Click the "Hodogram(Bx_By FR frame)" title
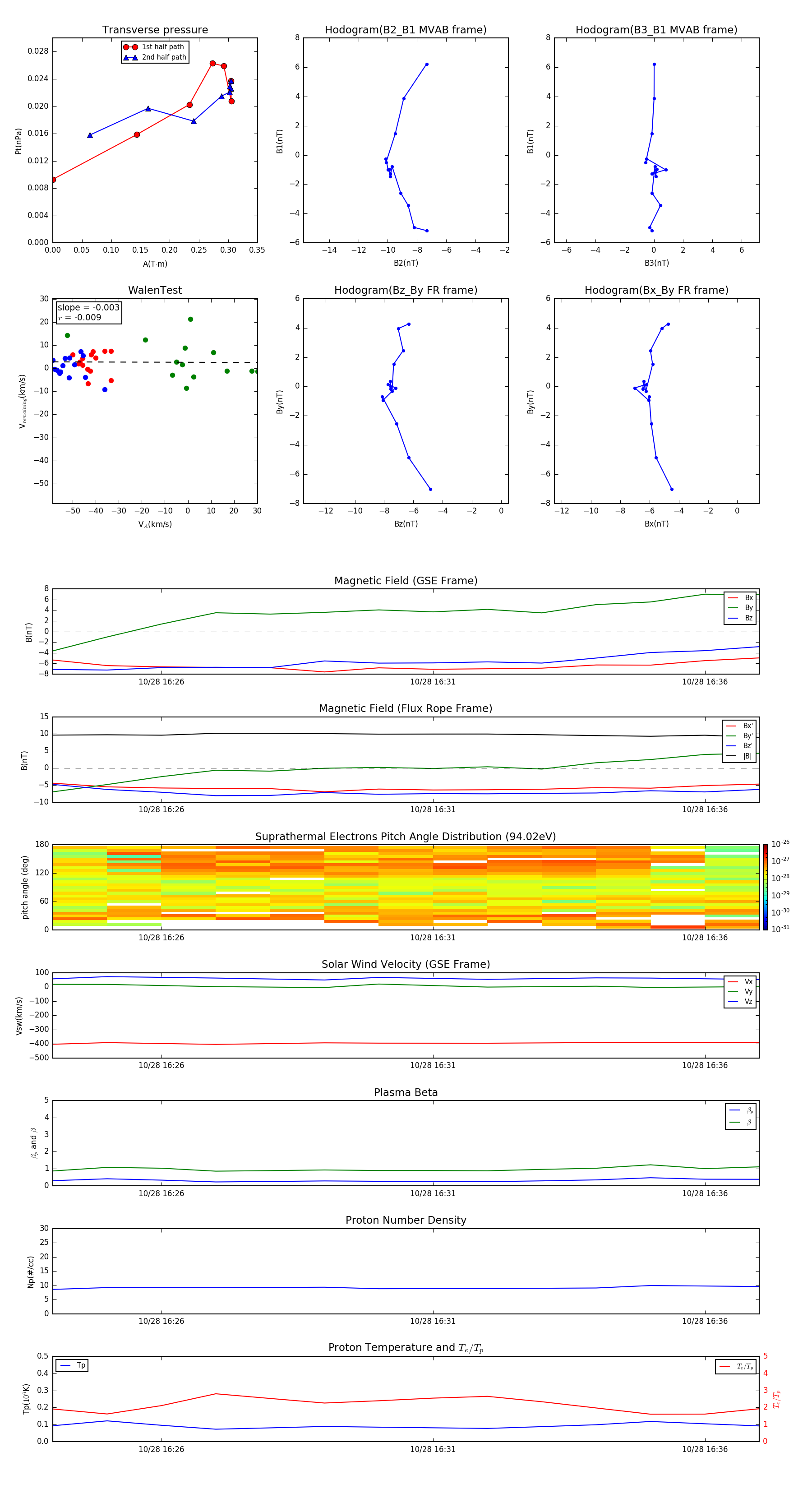This screenshot has width=812, height=1489. pyautogui.click(x=656, y=290)
